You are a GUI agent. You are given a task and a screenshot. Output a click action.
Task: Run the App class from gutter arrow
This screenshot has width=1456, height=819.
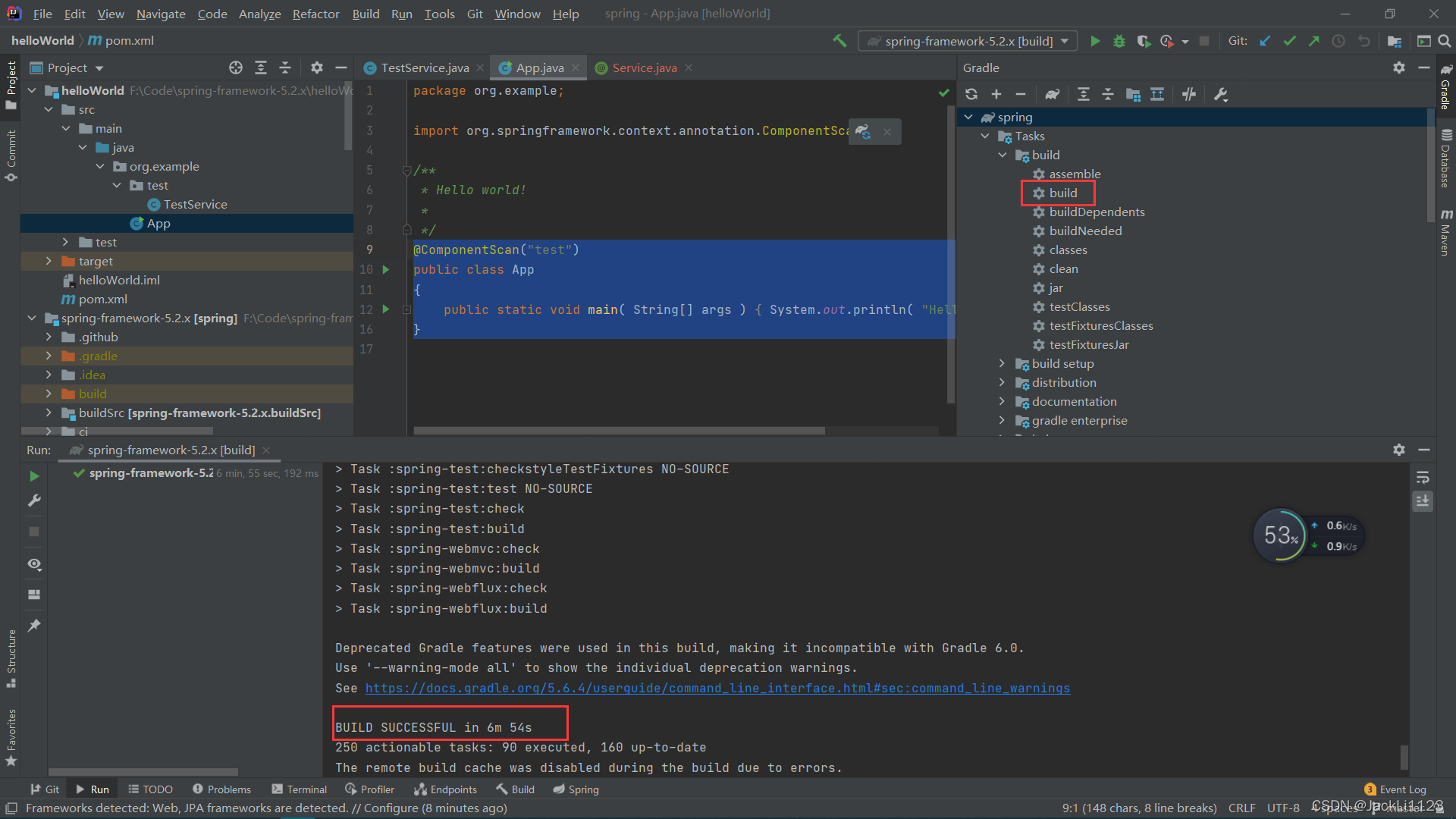point(386,269)
